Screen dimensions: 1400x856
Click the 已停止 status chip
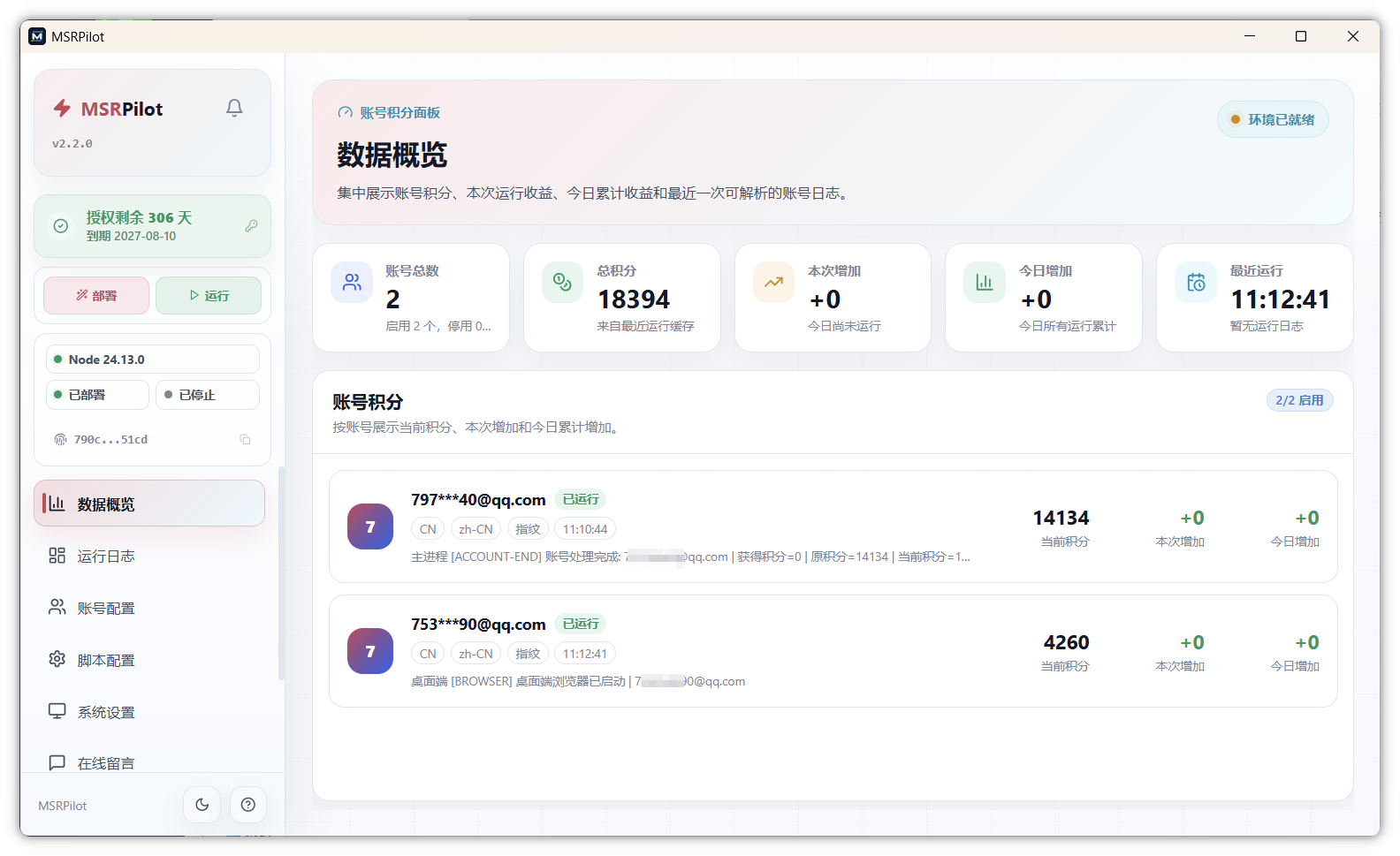click(208, 395)
